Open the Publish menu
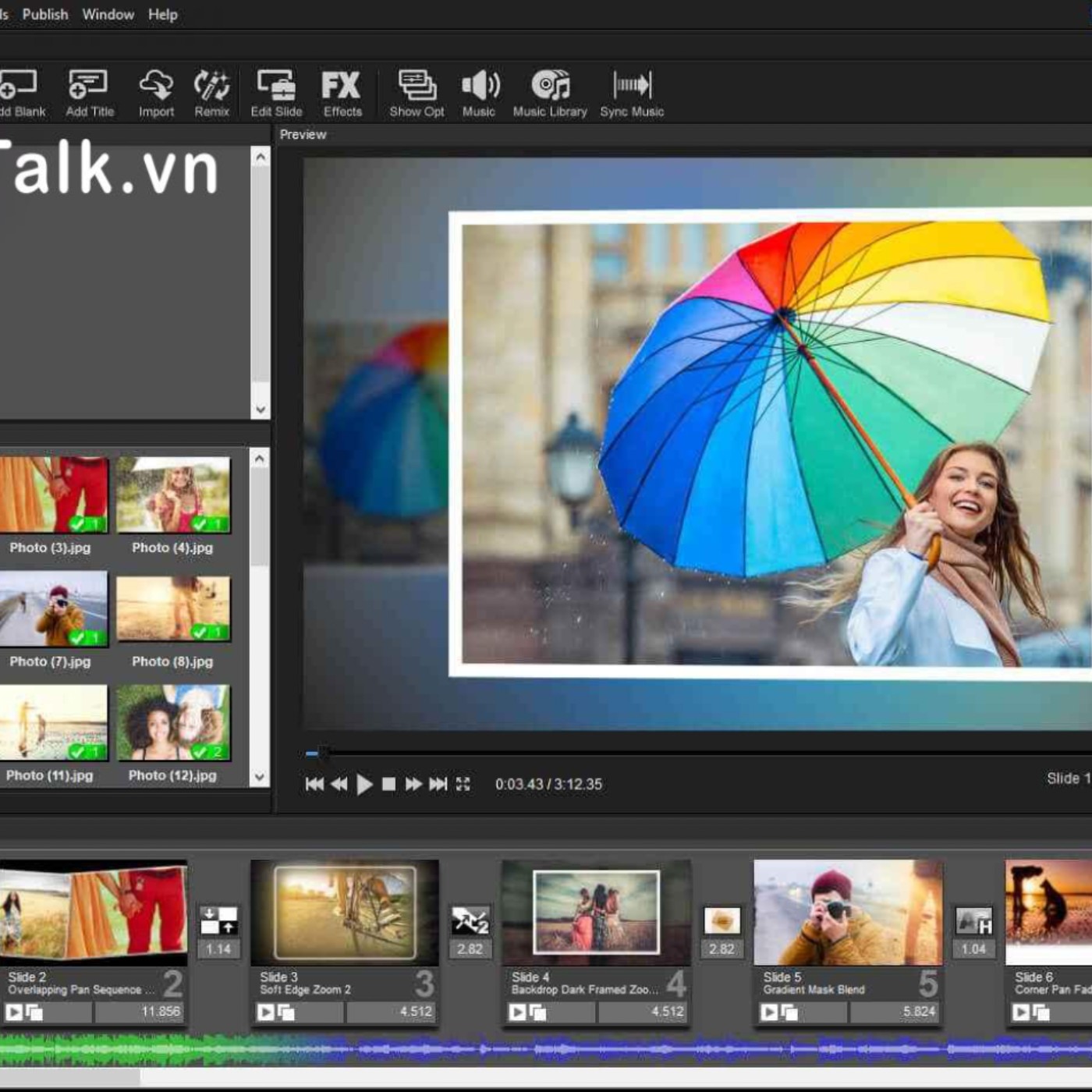The image size is (1092, 1092). click(44, 14)
